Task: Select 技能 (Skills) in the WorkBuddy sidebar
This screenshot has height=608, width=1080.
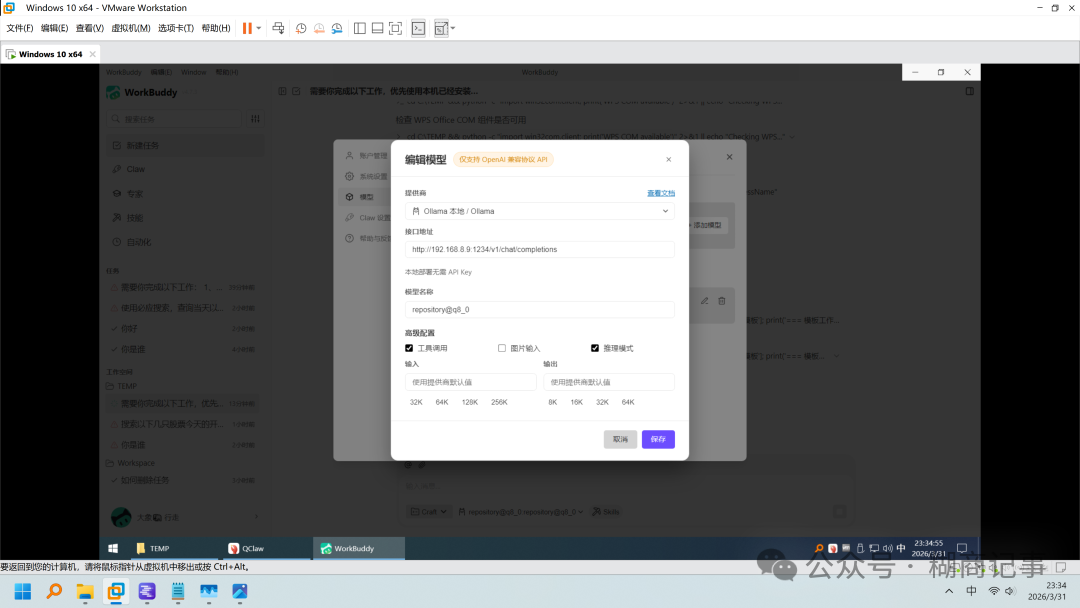Action: [x=135, y=219]
